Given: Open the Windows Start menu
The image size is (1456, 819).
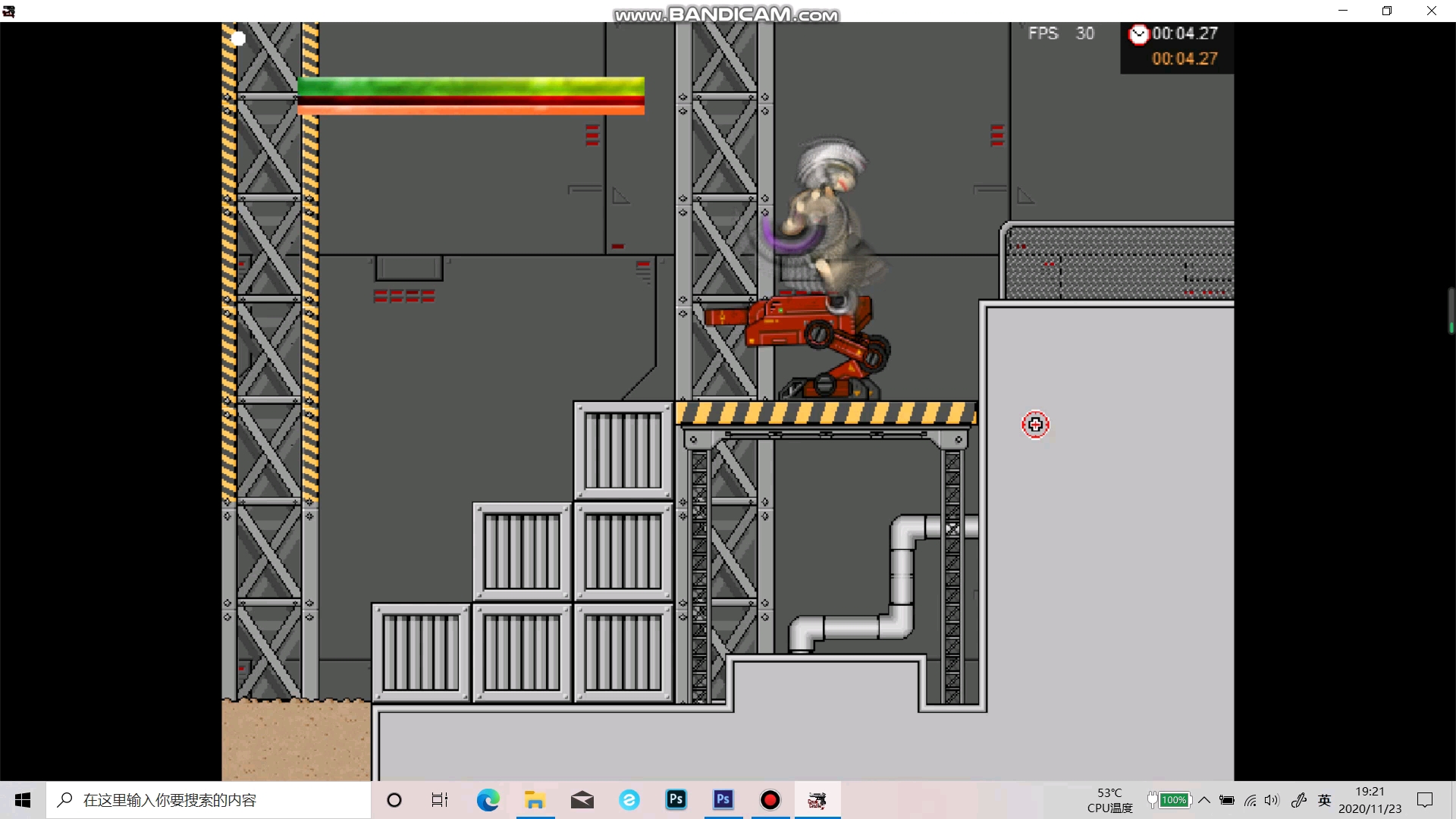Looking at the screenshot, I should click(23, 800).
